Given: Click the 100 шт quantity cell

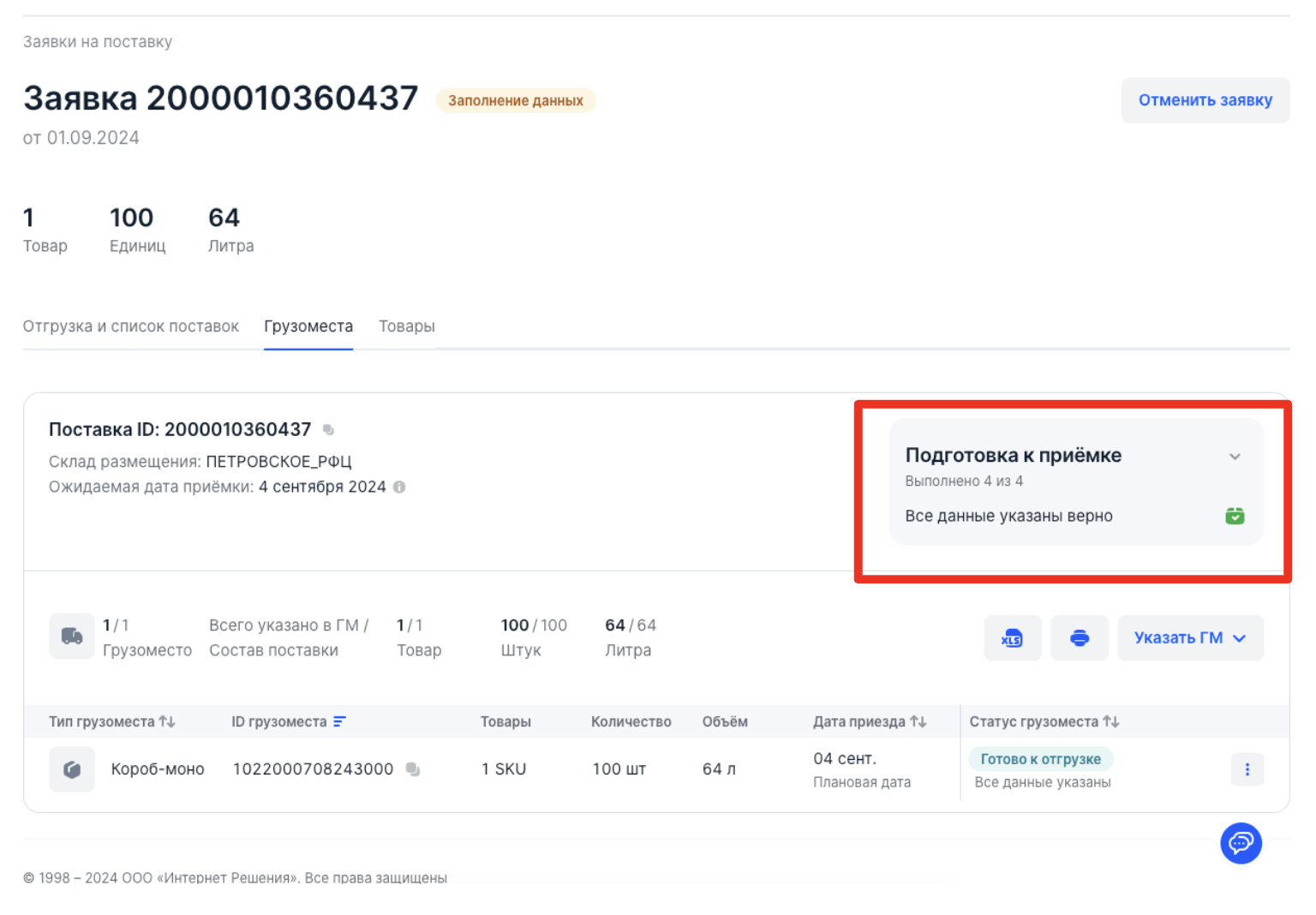Looking at the screenshot, I should tap(619, 769).
